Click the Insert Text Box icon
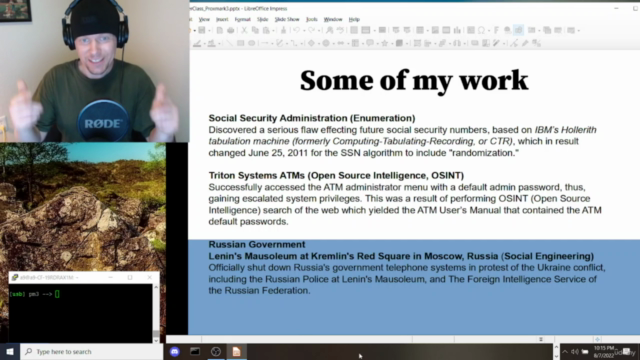Viewport: 640px width, 360px height. [471, 30]
